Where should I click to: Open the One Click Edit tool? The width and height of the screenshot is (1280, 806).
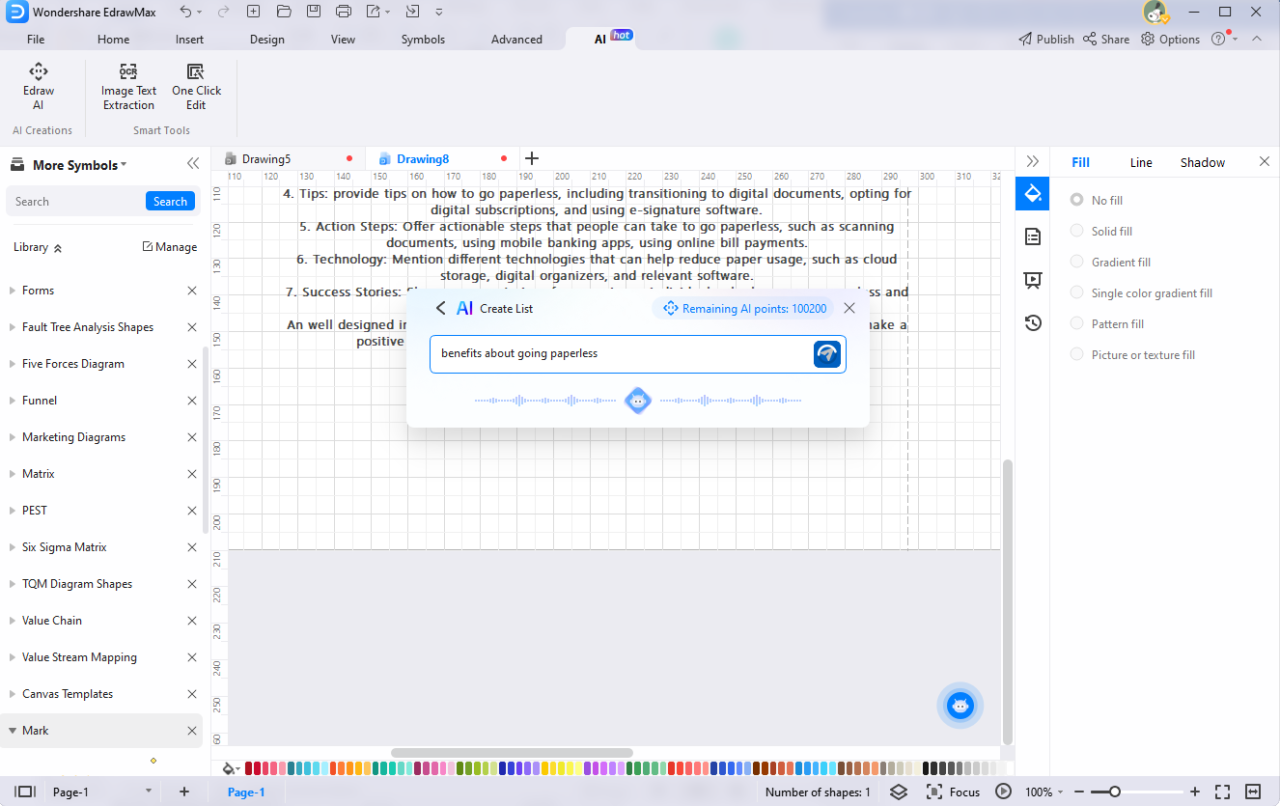[196, 85]
